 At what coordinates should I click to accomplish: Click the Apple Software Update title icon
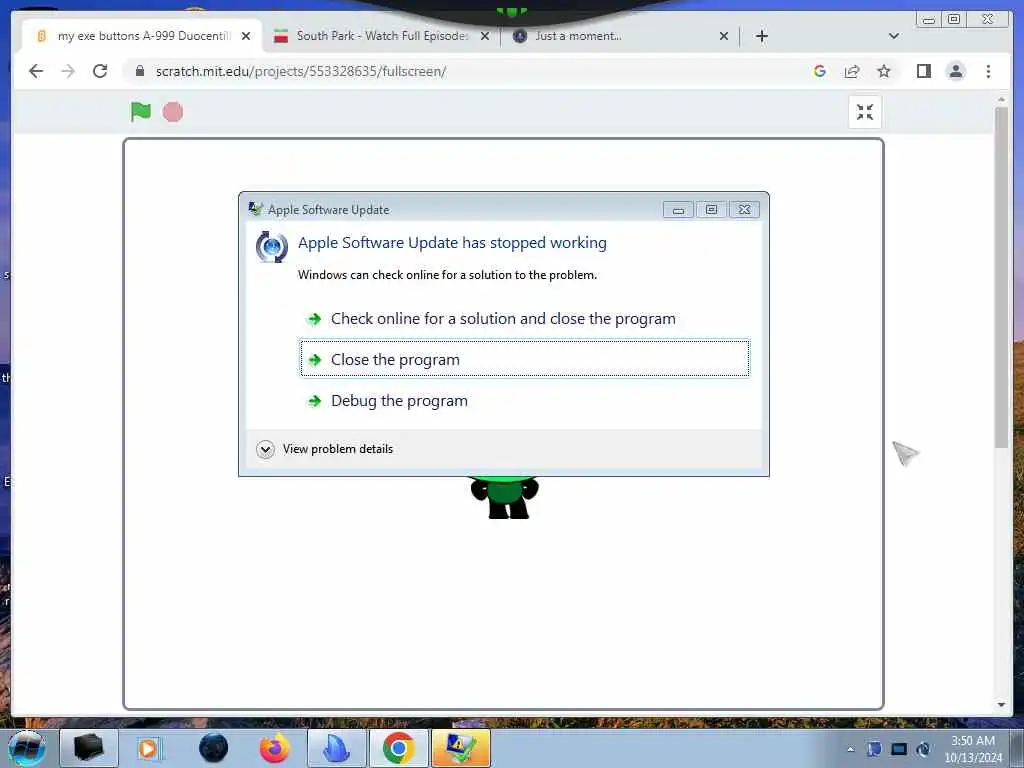coord(255,209)
